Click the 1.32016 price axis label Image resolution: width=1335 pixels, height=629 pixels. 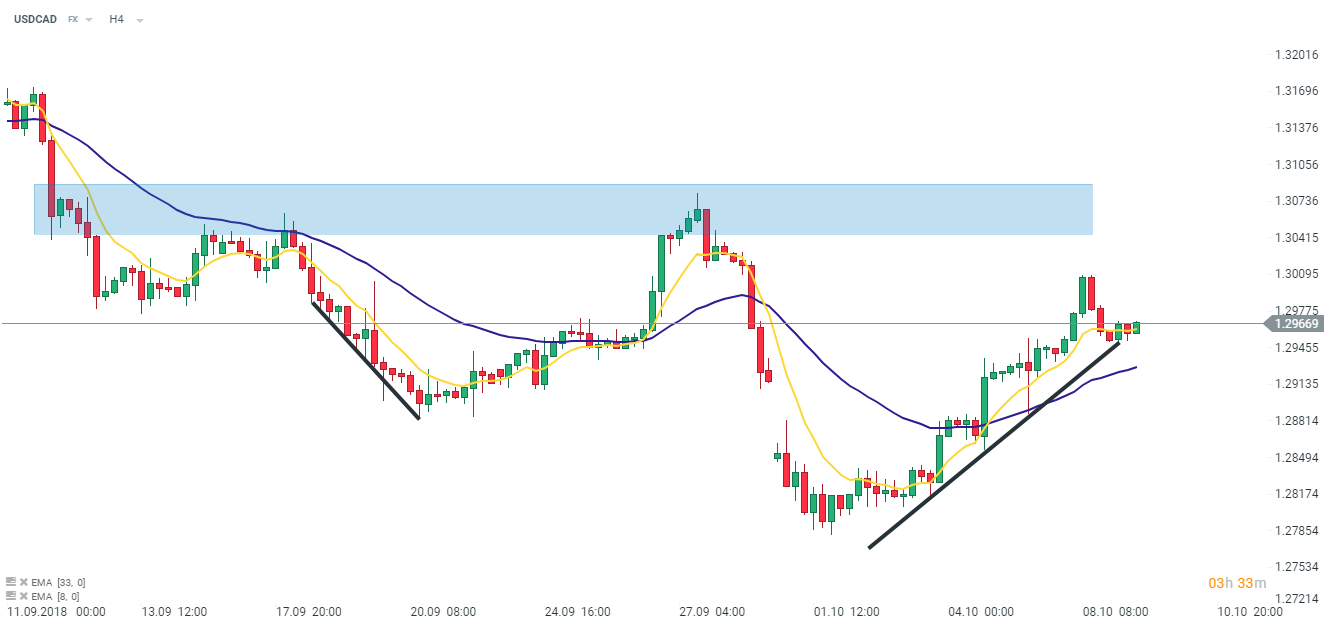1297,55
